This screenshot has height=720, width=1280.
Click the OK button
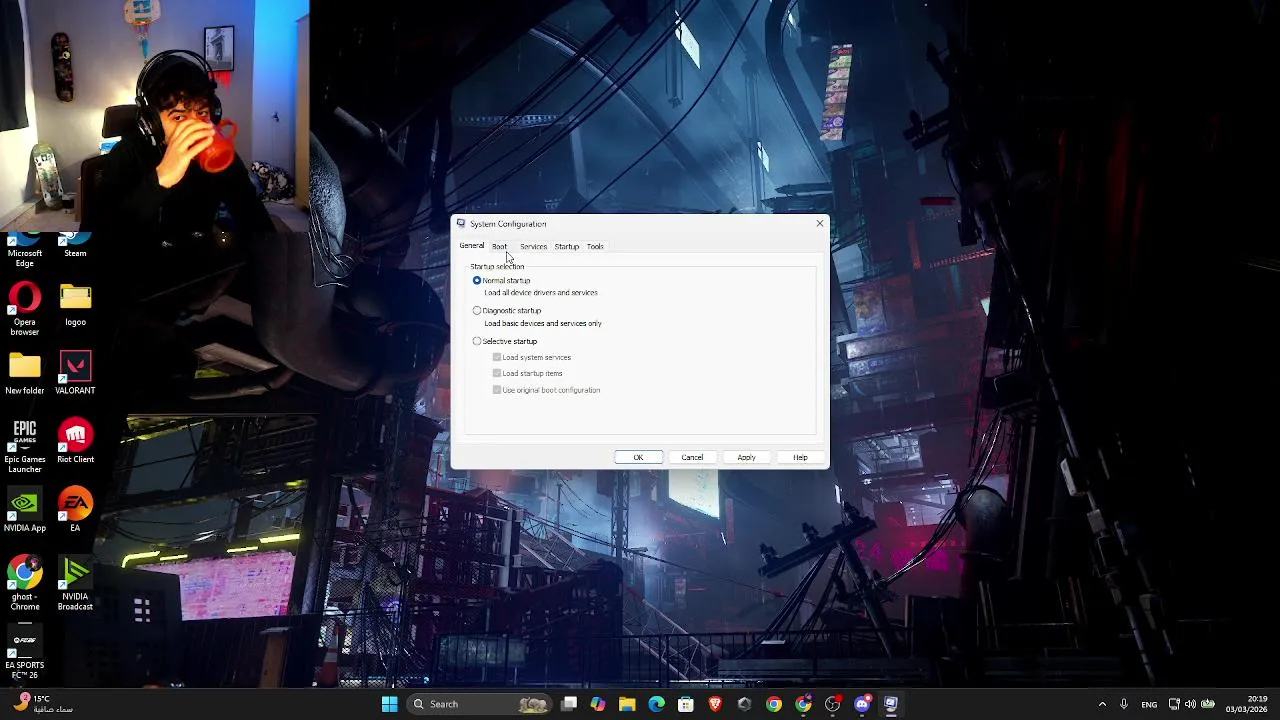pyautogui.click(x=638, y=457)
